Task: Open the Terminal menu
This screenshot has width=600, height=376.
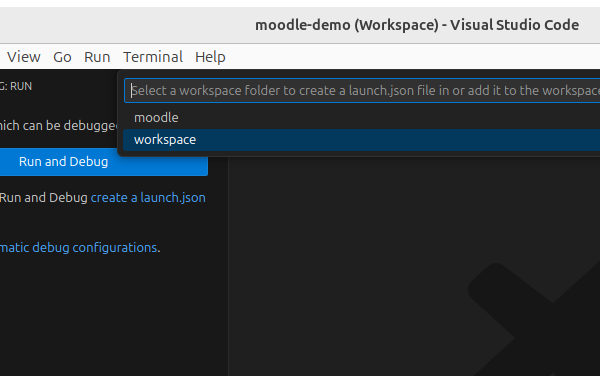Action: click(x=153, y=57)
